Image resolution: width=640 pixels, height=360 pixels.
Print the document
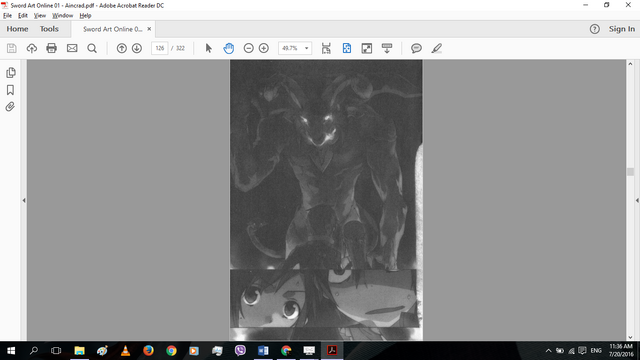point(51,48)
